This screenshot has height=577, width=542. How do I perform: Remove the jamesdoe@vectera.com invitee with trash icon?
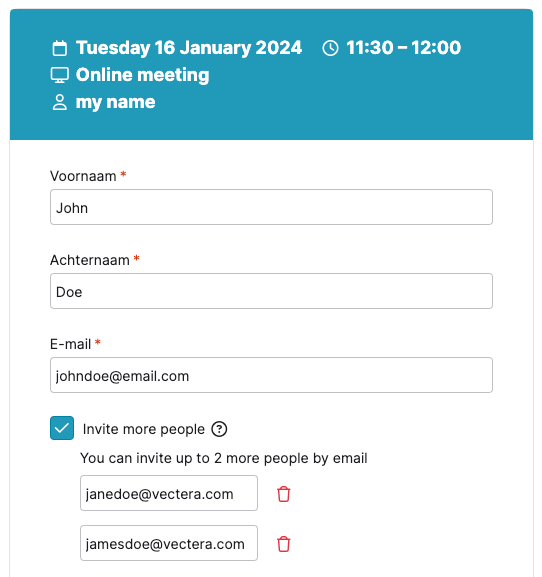(x=284, y=544)
